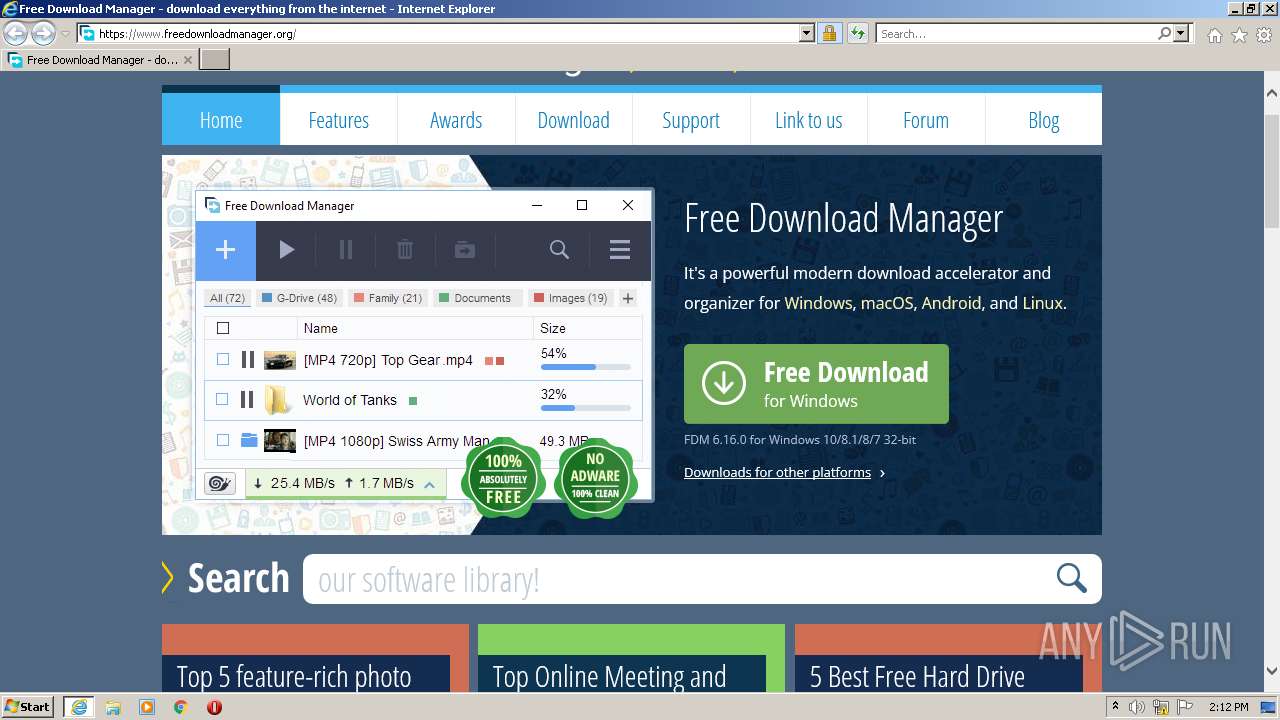The image size is (1280, 720).
Task: Select the Images (19) tag
Action: (570, 298)
